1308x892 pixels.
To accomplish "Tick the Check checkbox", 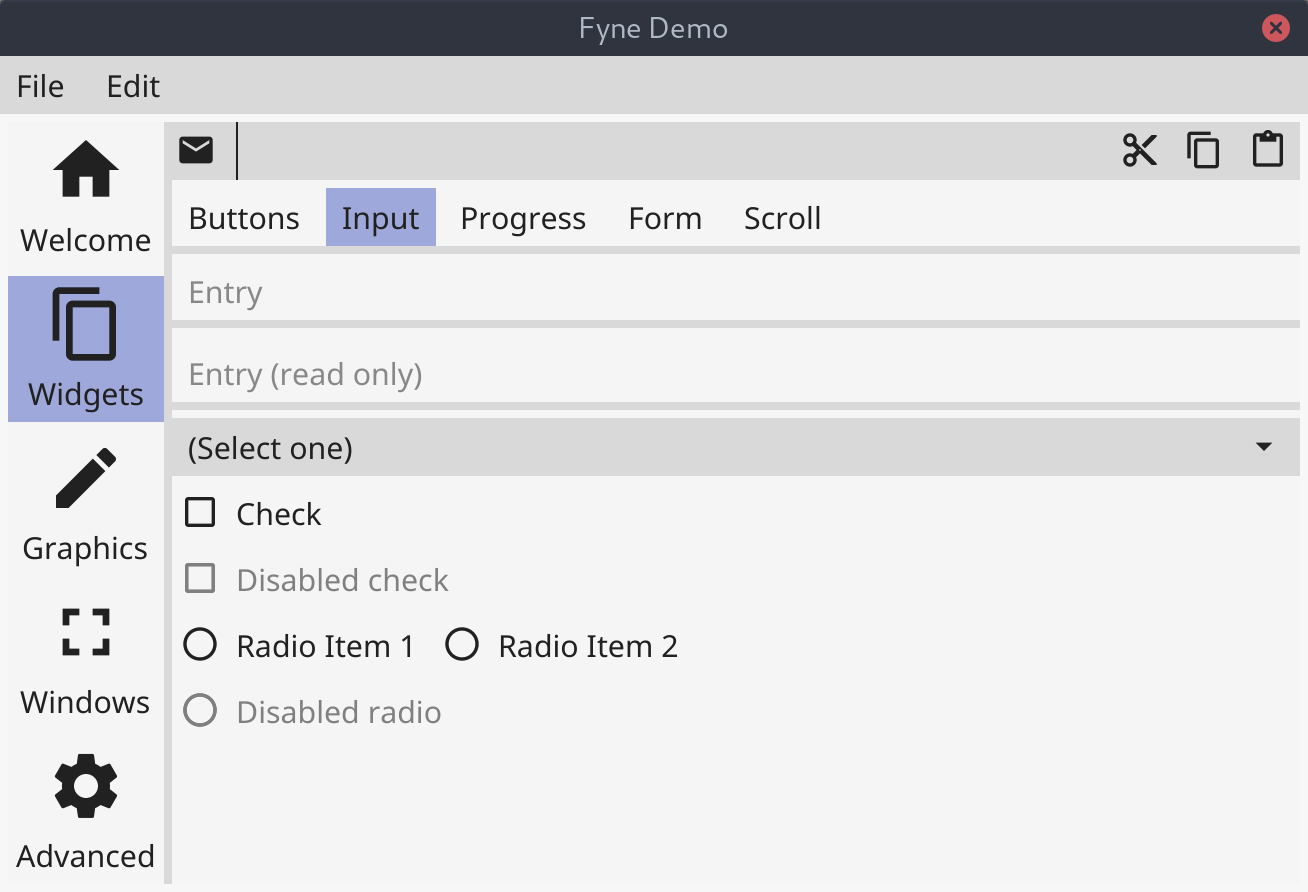I will [x=200, y=513].
